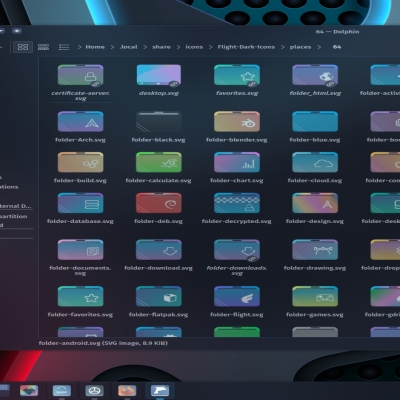Screen dimensions: 400x400
Task: Select the folder-deb.svg red Debian icon
Action: point(159,203)
